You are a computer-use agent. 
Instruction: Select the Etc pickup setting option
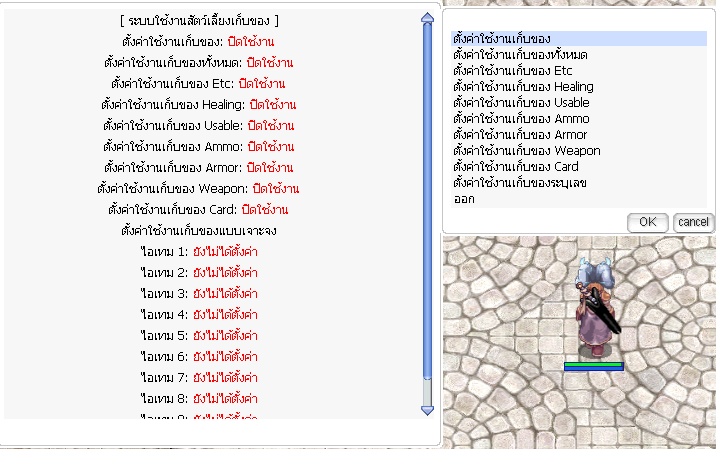tap(512, 71)
